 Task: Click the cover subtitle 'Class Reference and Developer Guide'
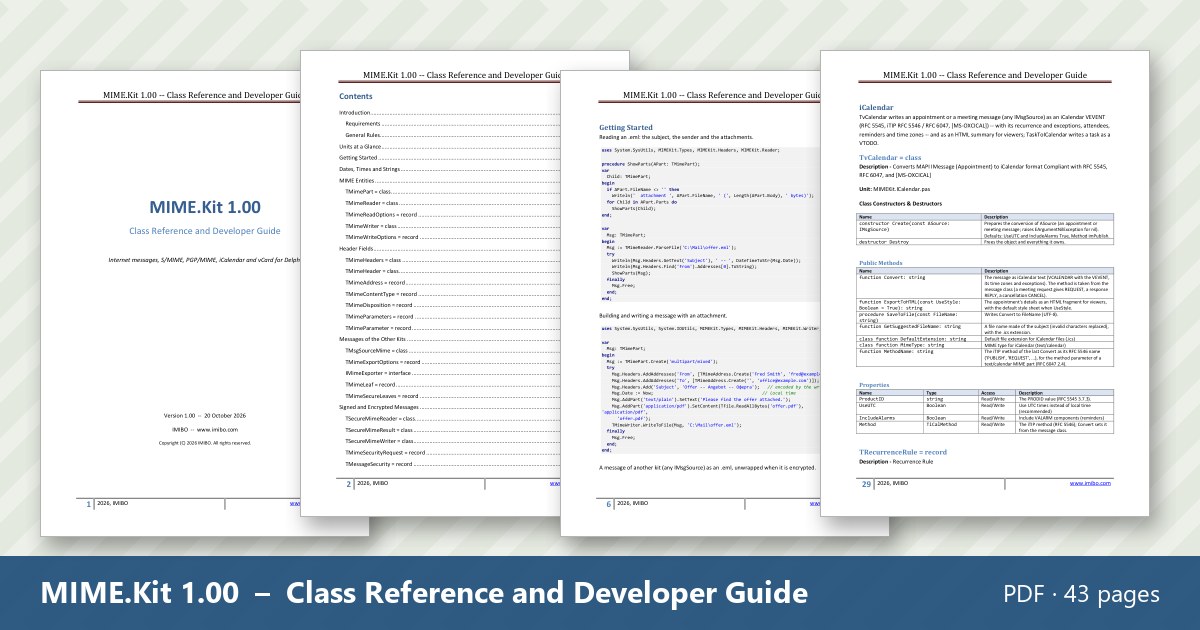(205, 231)
